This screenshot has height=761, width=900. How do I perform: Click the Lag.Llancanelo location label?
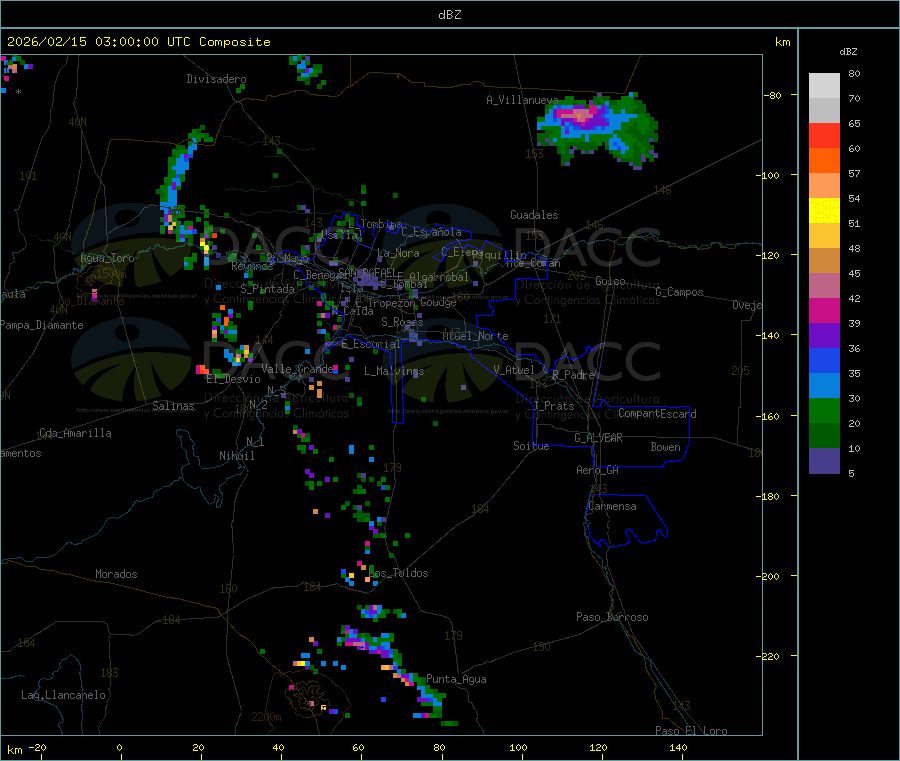coord(63,695)
